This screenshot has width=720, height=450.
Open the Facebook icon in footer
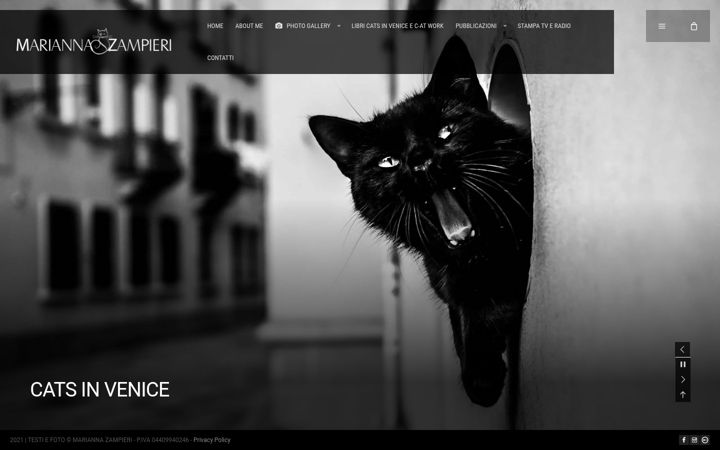(683, 440)
